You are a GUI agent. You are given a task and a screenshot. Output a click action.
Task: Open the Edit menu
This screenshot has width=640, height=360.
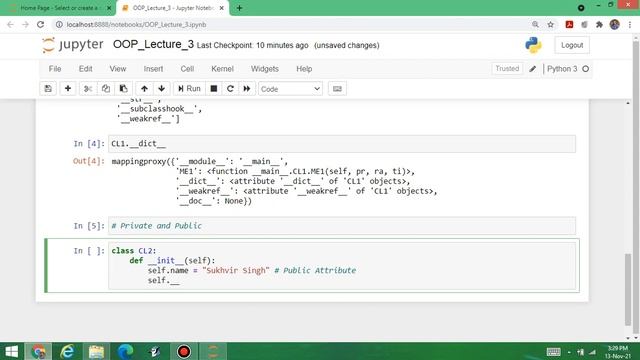(85, 69)
